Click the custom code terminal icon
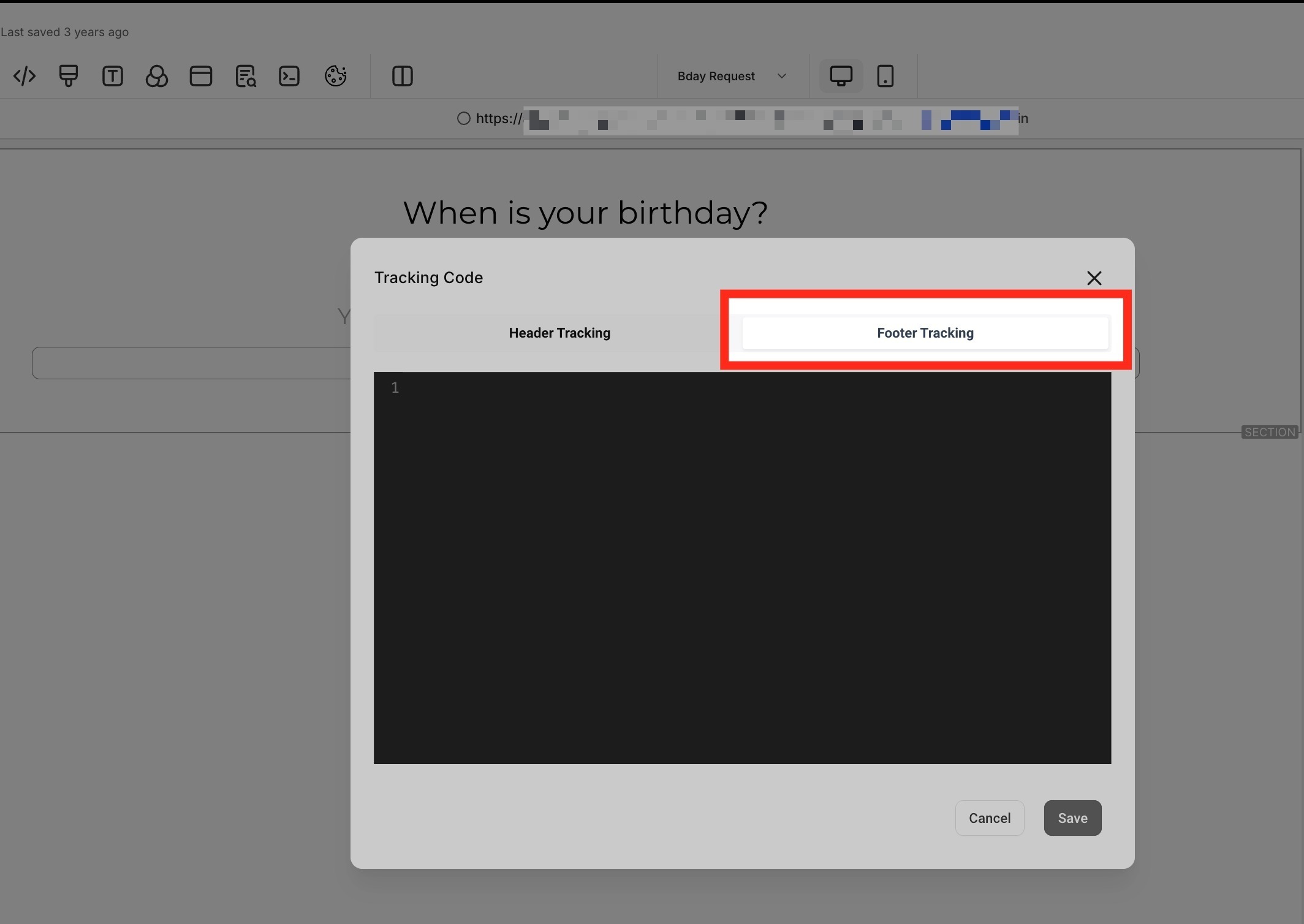This screenshot has width=1304, height=924. coord(289,76)
